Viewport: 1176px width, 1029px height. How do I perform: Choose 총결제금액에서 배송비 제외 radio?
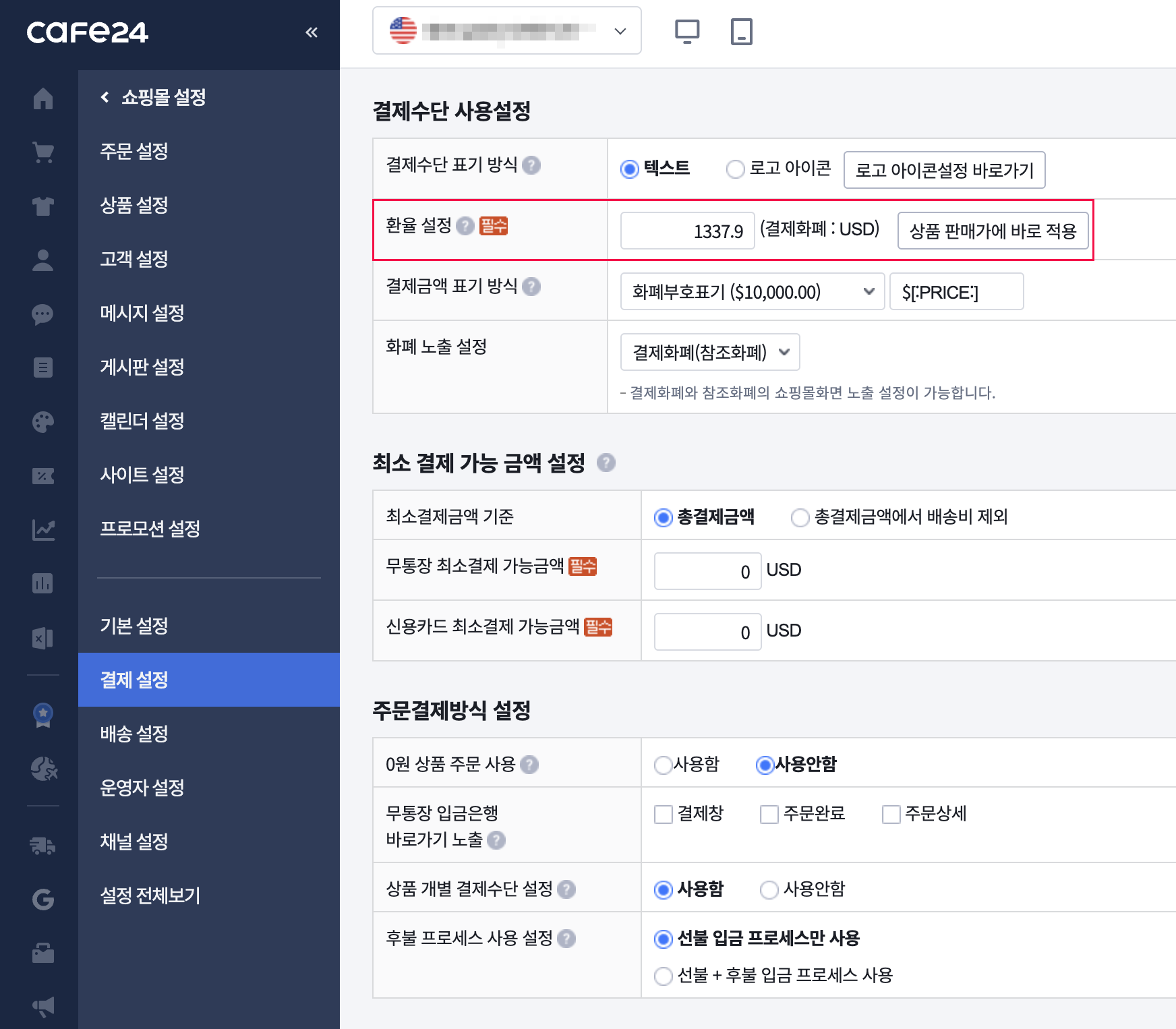click(800, 518)
